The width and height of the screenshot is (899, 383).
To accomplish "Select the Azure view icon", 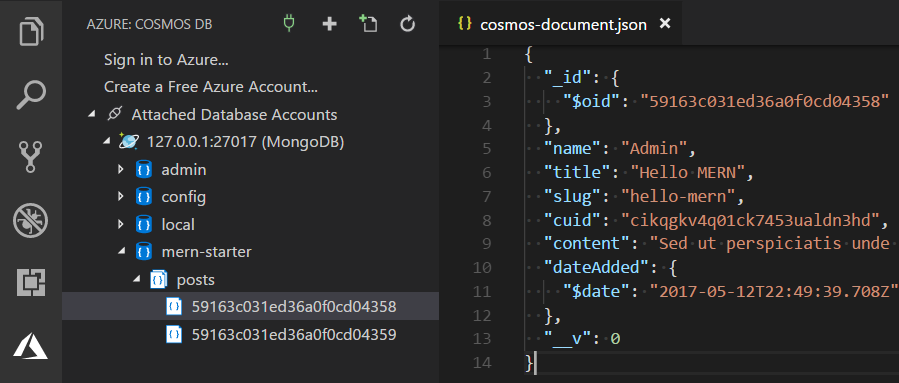I will pyautogui.click(x=31, y=346).
